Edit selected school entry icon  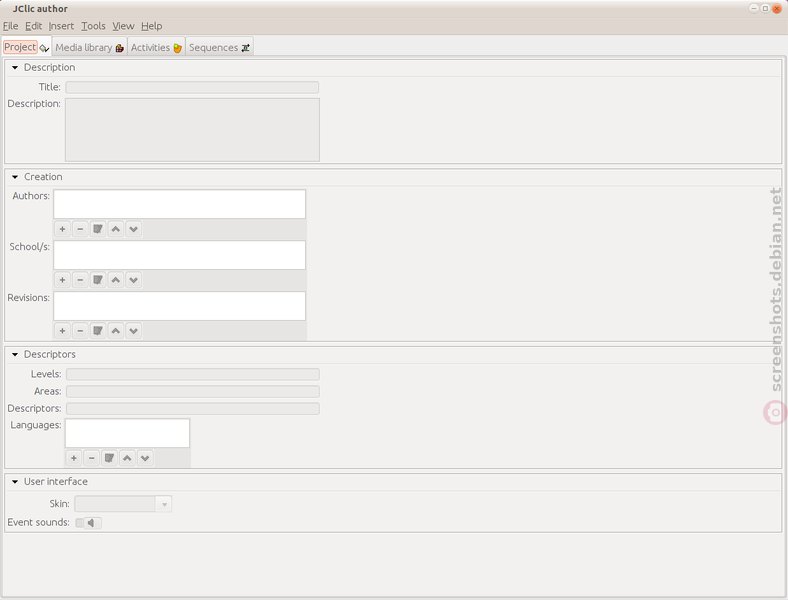coord(98,280)
